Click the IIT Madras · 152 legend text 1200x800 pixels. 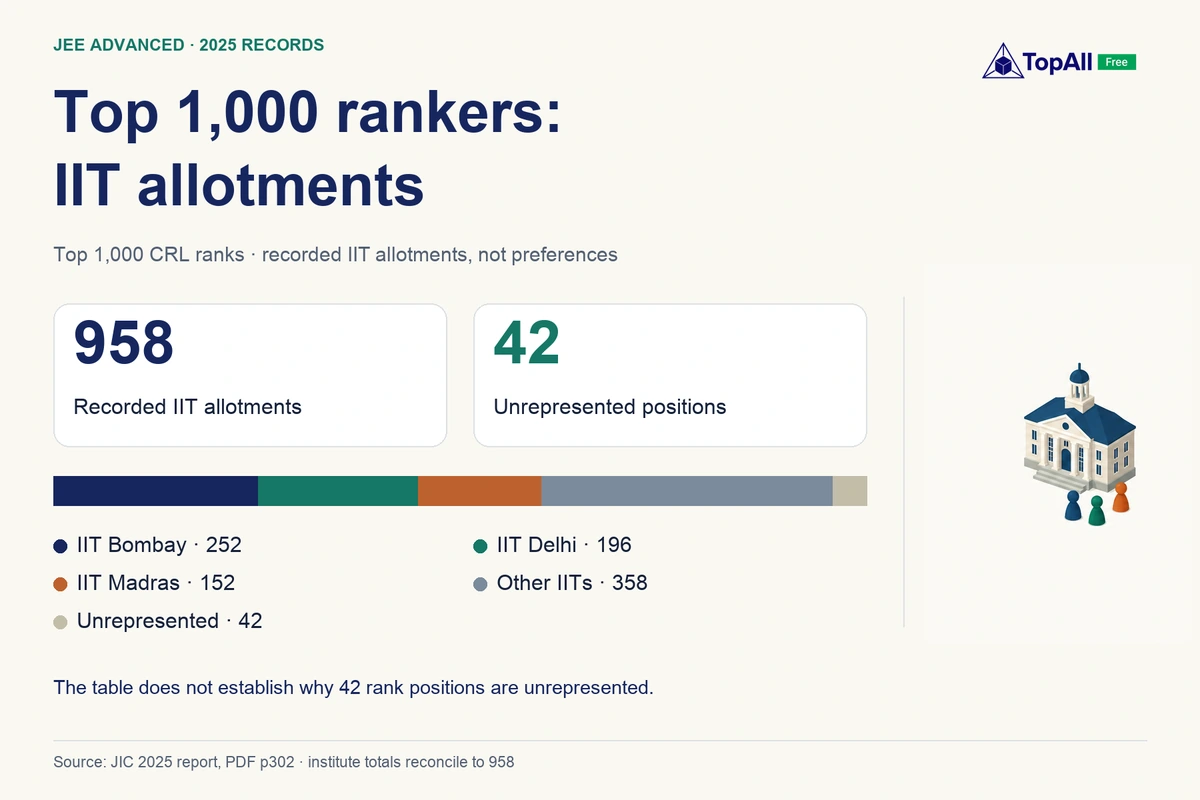156,583
